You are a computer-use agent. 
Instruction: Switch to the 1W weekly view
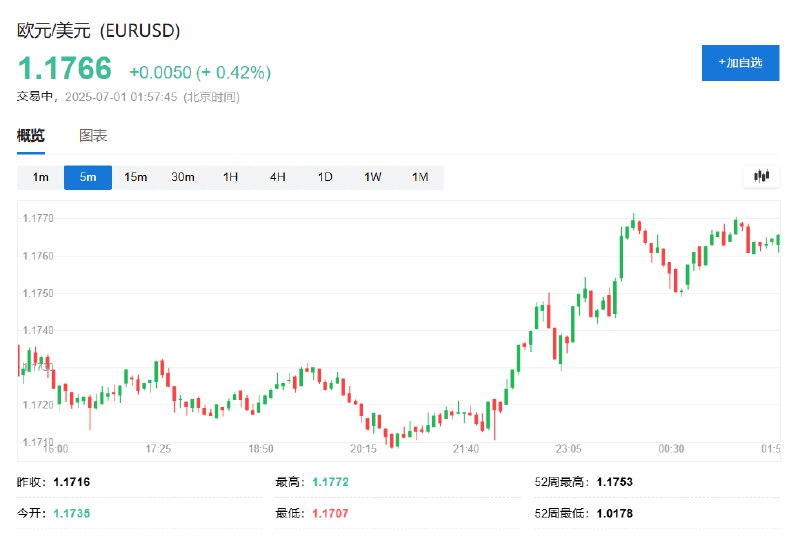[372, 177]
